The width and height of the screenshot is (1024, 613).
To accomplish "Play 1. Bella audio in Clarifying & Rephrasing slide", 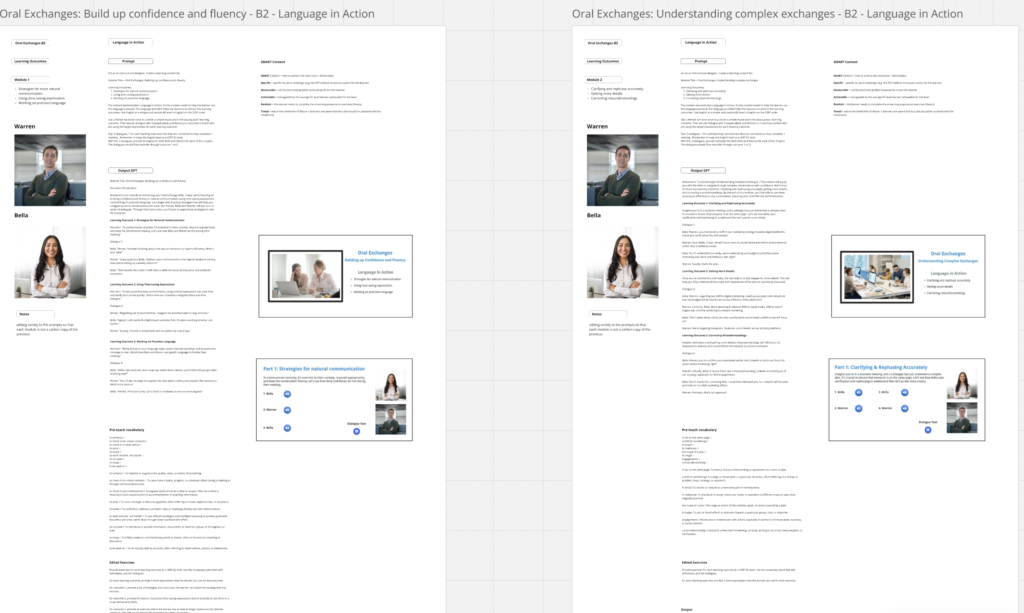I will pos(859,392).
